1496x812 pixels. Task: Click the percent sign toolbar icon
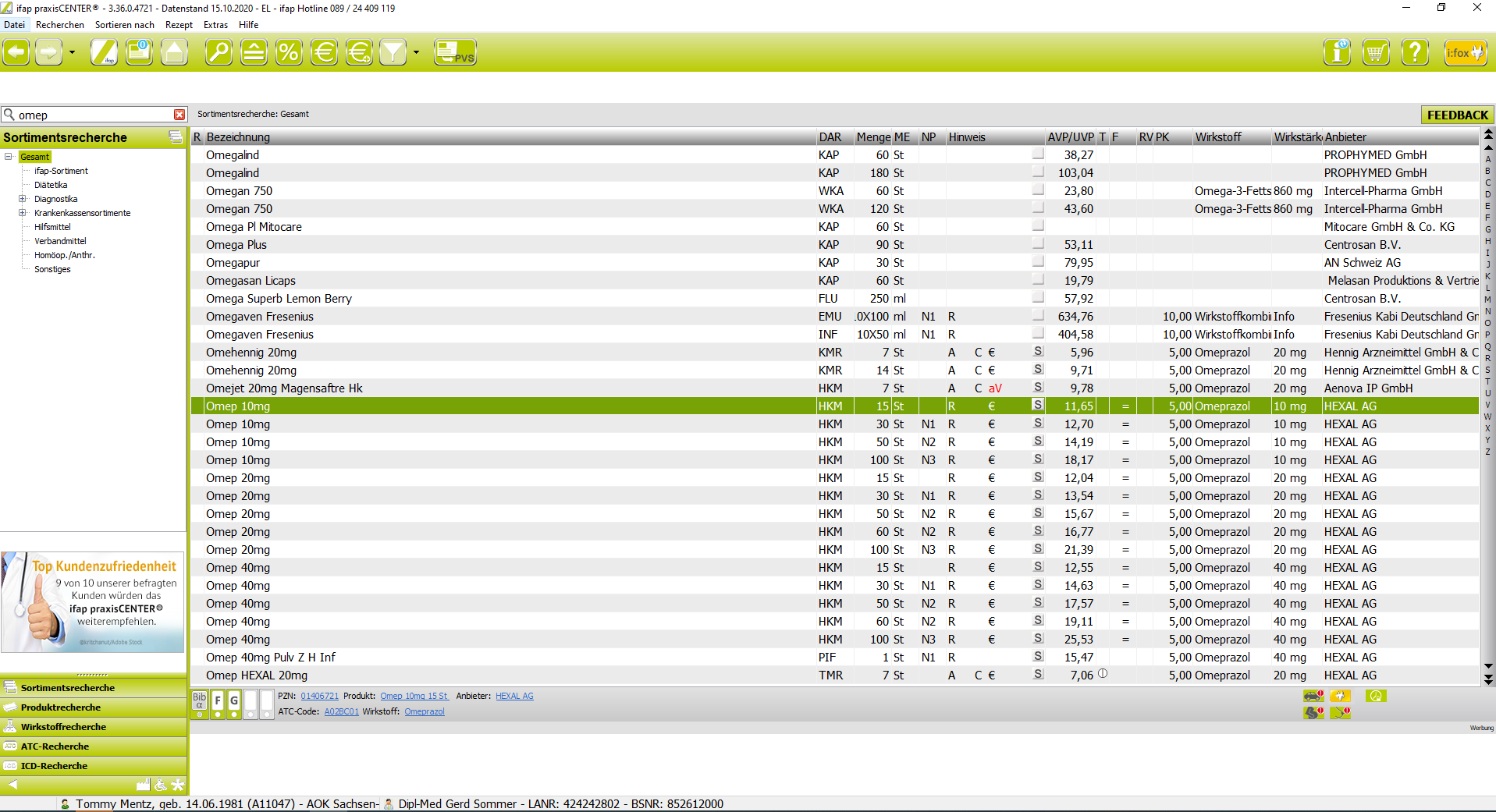[289, 53]
